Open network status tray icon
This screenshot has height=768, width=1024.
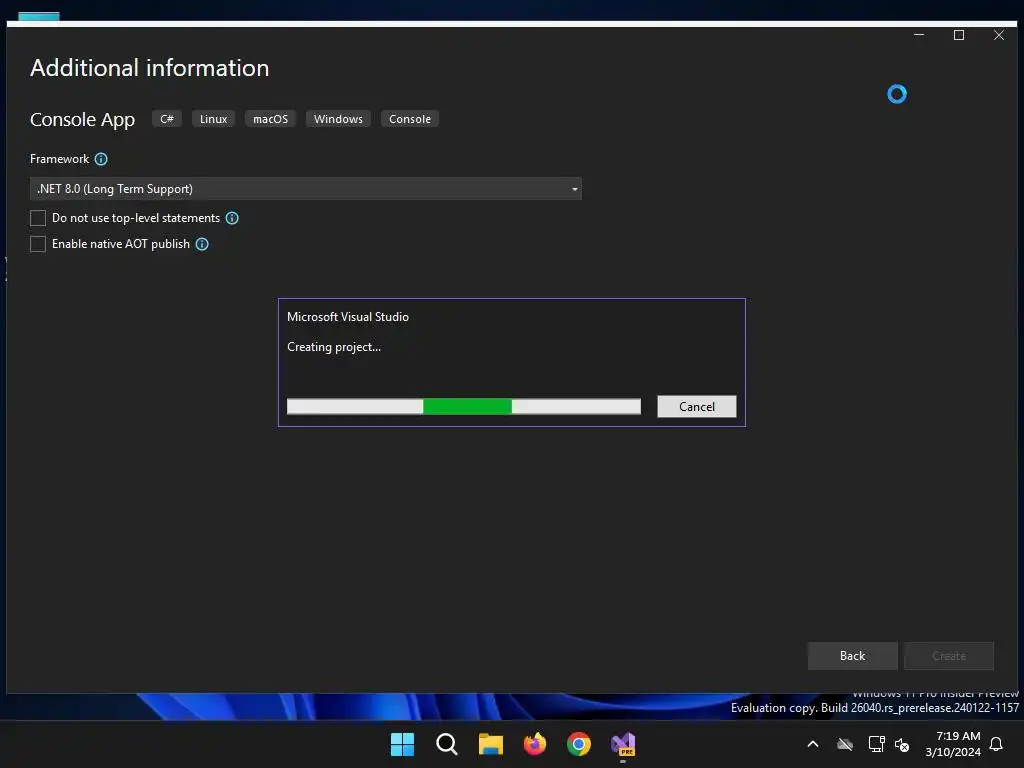[x=876, y=744]
